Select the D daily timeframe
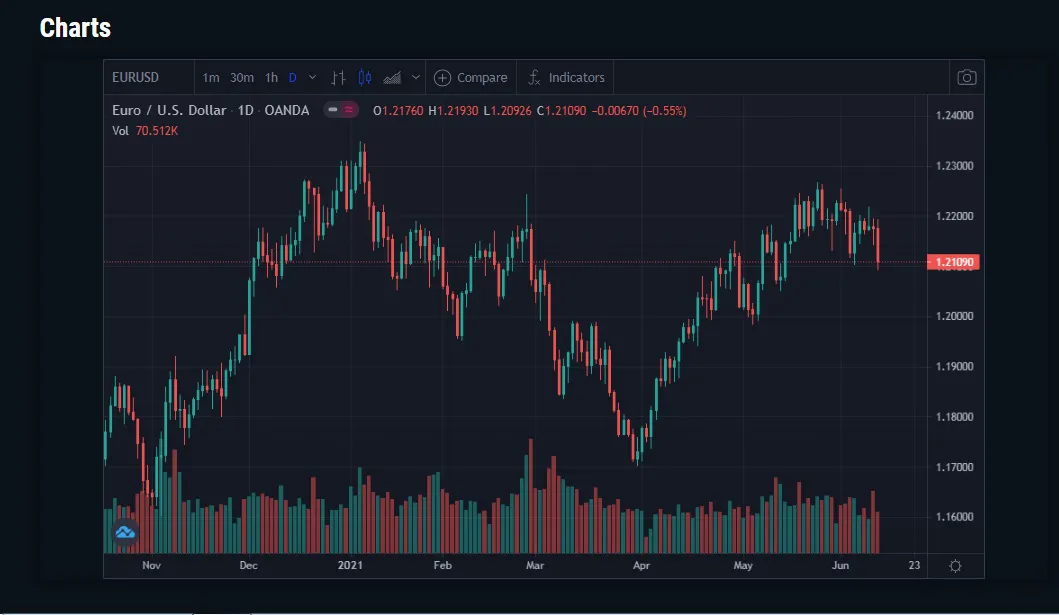This screenshot has height=615, width=1059. 292,78
